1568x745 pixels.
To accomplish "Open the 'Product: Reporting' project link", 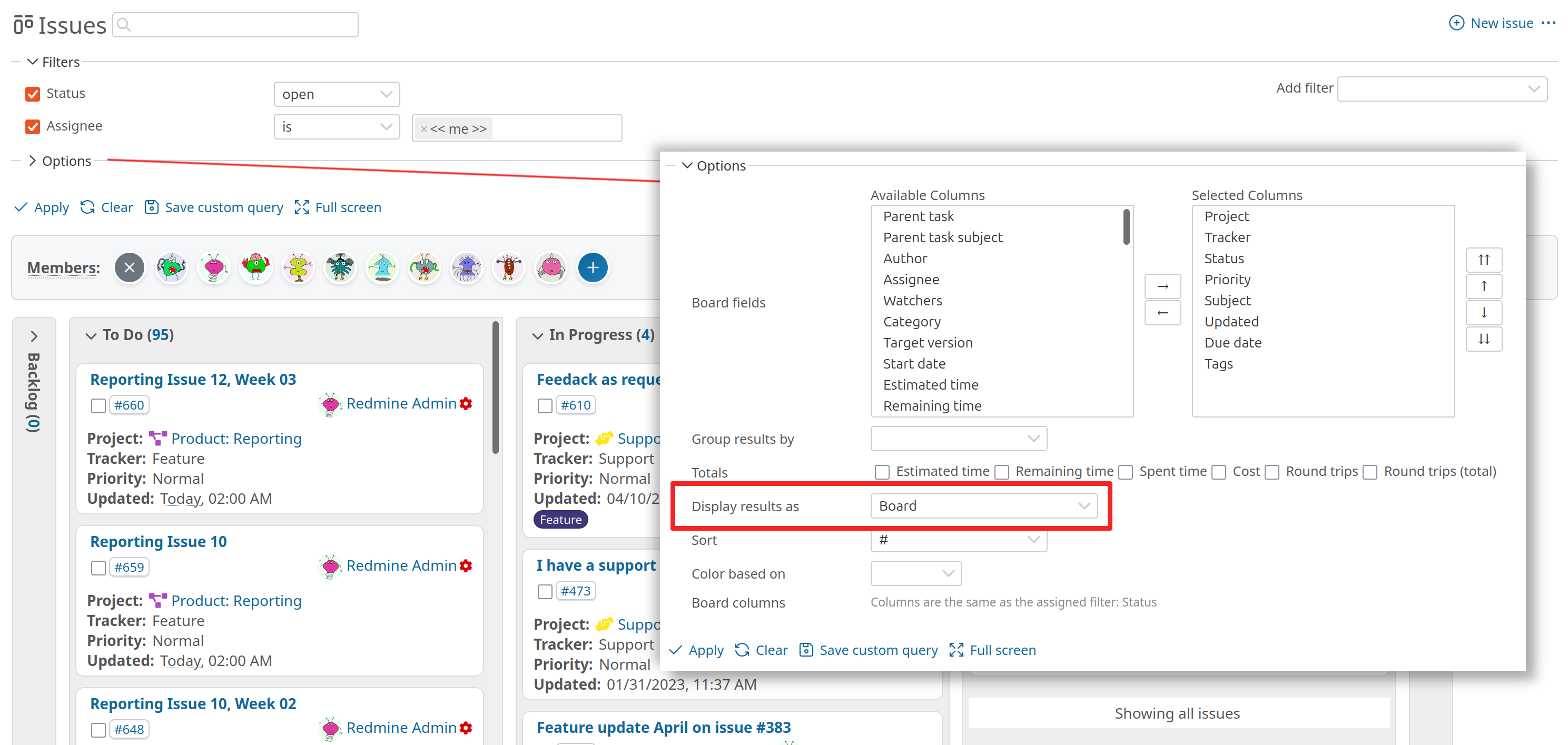I will [x=236, y=438].
